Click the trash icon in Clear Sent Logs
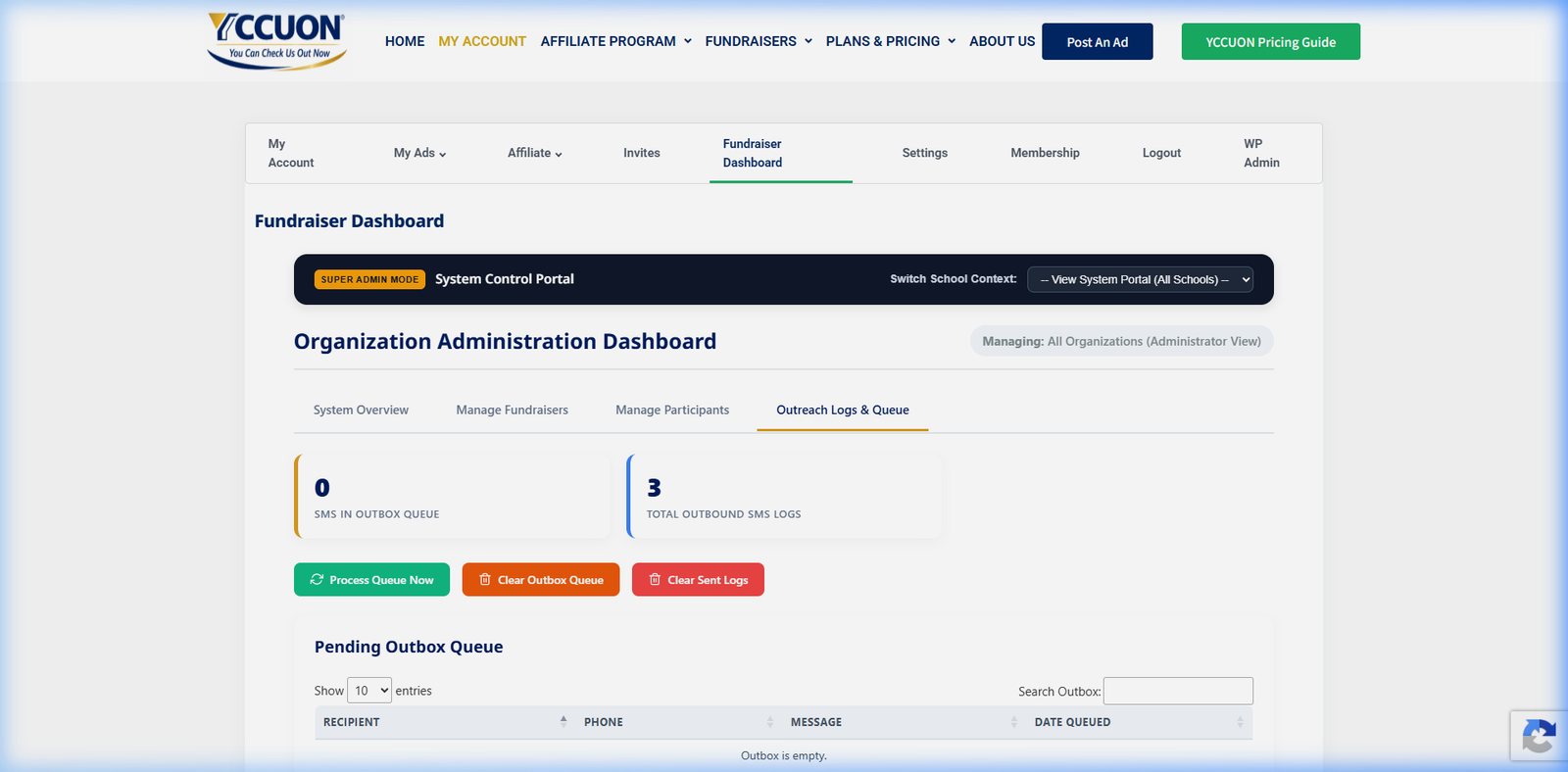The height and width of the screenshot is (772, 1568). pos(655,579)
